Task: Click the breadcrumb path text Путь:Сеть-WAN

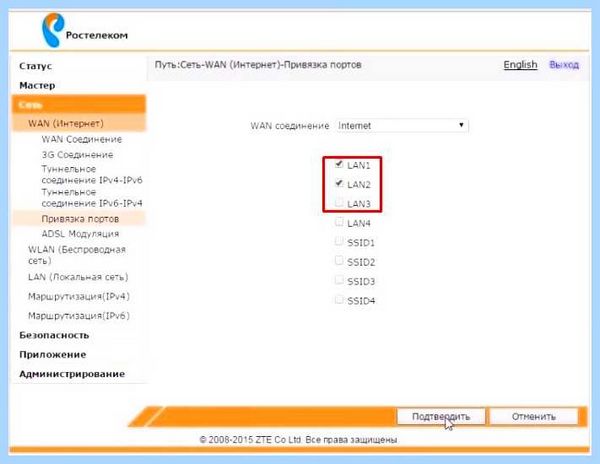Action: (x=191, y=65)
